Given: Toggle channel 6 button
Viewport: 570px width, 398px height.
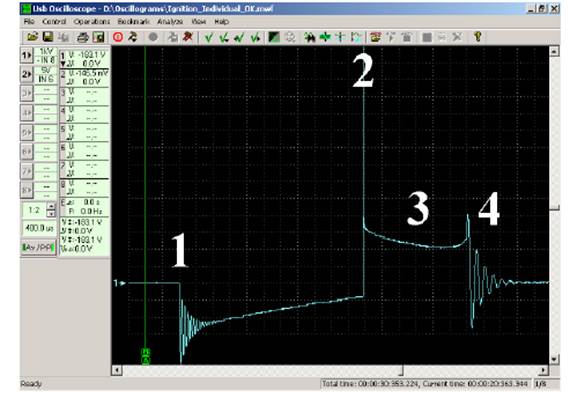Looking at the screenshot, I should click(27, 152).
